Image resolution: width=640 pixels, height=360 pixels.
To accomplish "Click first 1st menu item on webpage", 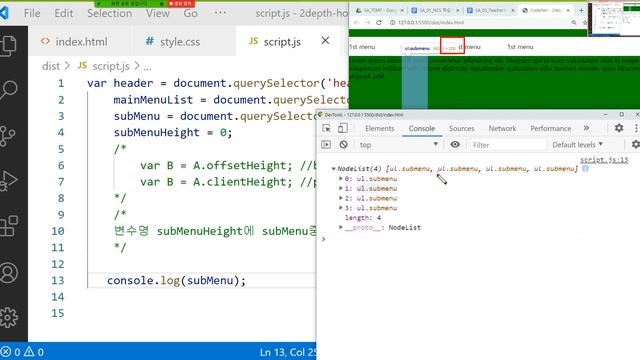I will coord(362,47).
